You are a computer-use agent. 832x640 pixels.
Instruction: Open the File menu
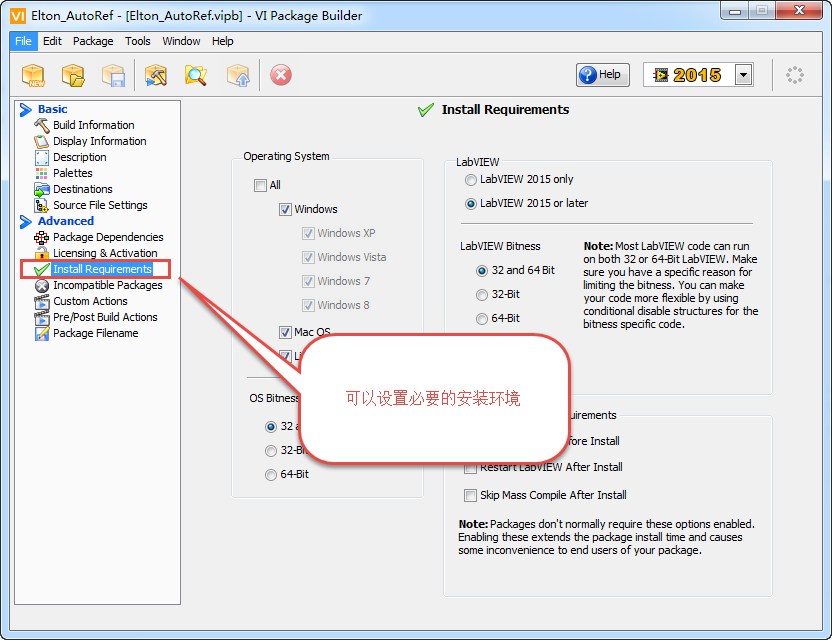[23, 41]
